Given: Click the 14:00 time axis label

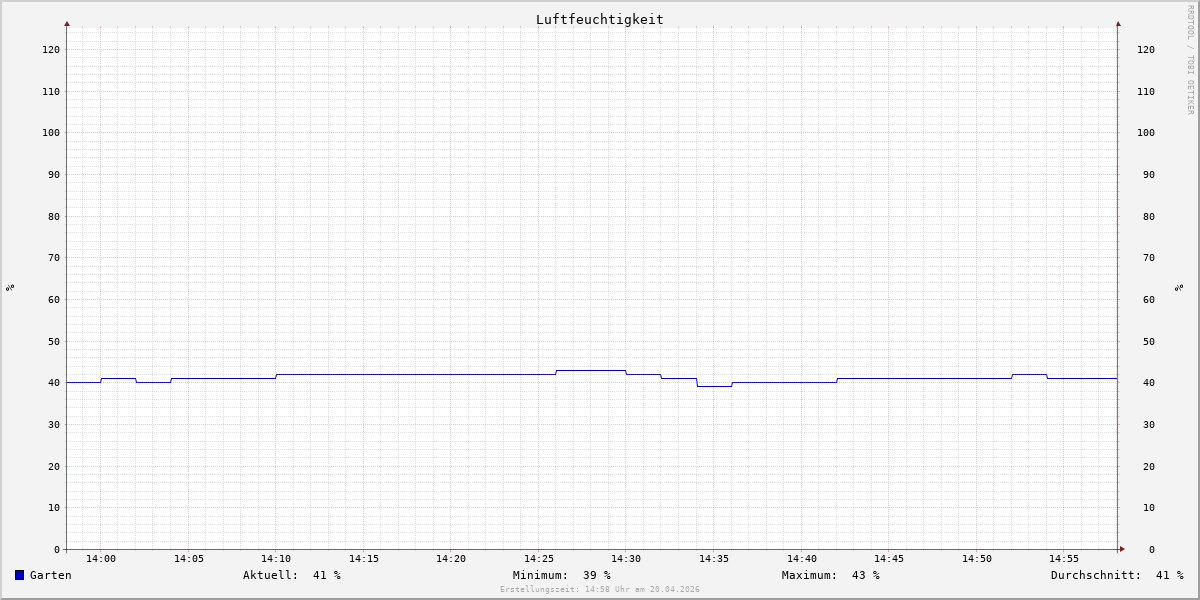Looking at the screenshot, I should click(101, 559).
